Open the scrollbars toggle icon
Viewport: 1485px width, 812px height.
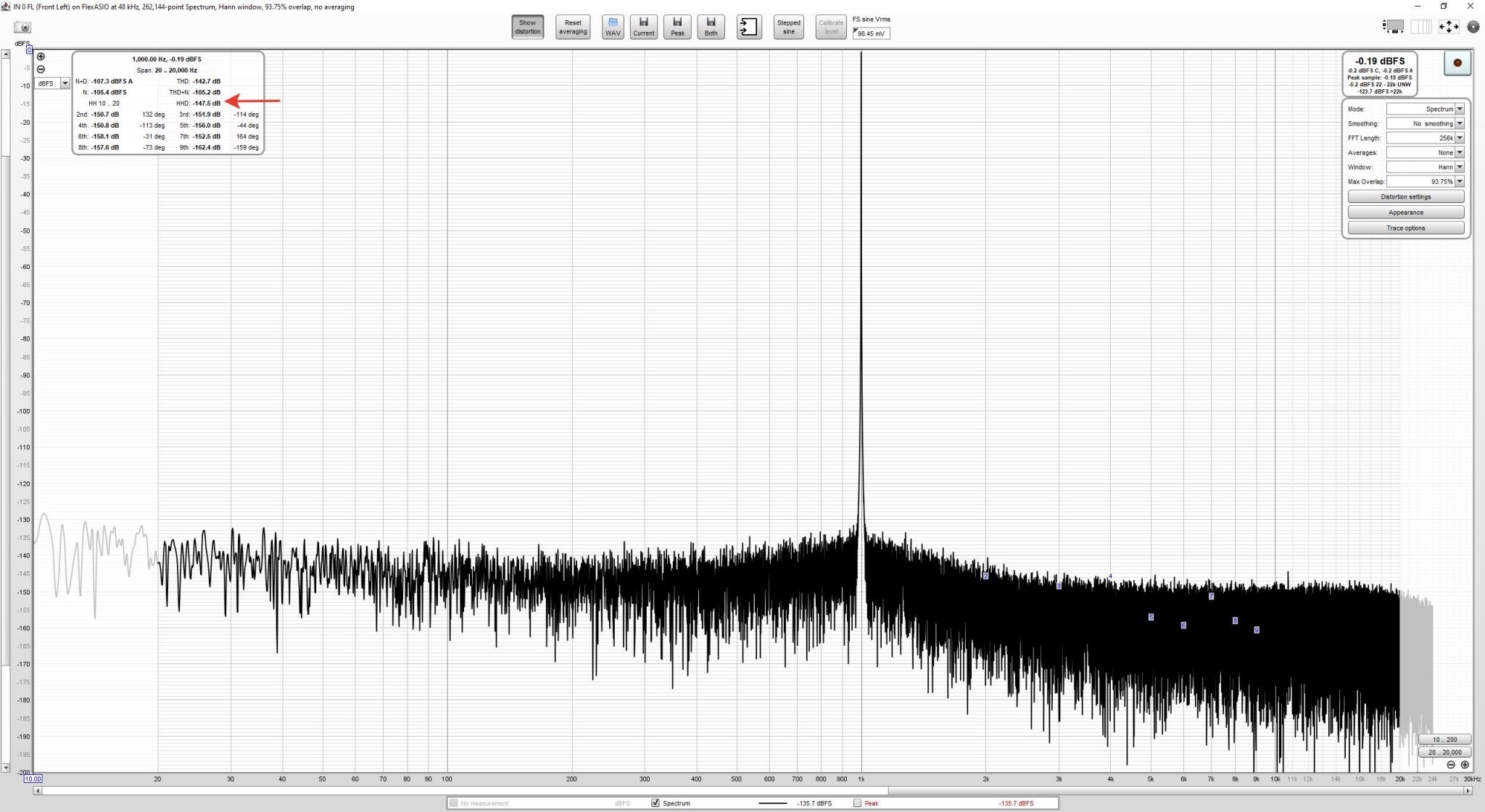(1393, 27)
